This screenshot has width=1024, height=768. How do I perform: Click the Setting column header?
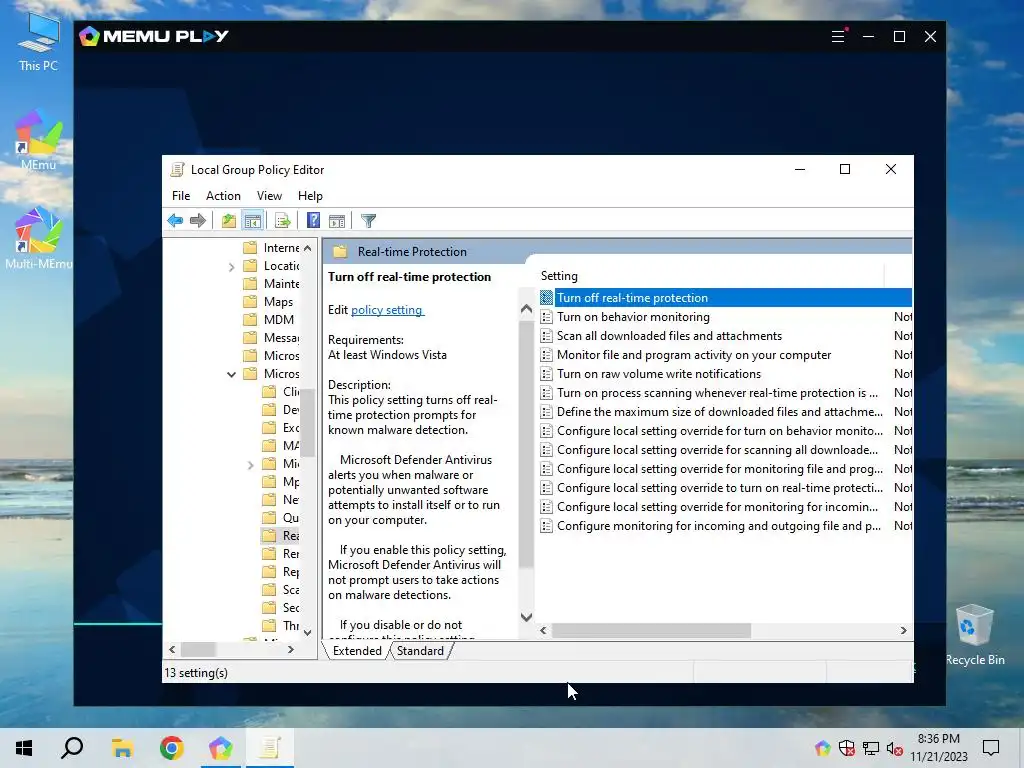coord(711,276)
